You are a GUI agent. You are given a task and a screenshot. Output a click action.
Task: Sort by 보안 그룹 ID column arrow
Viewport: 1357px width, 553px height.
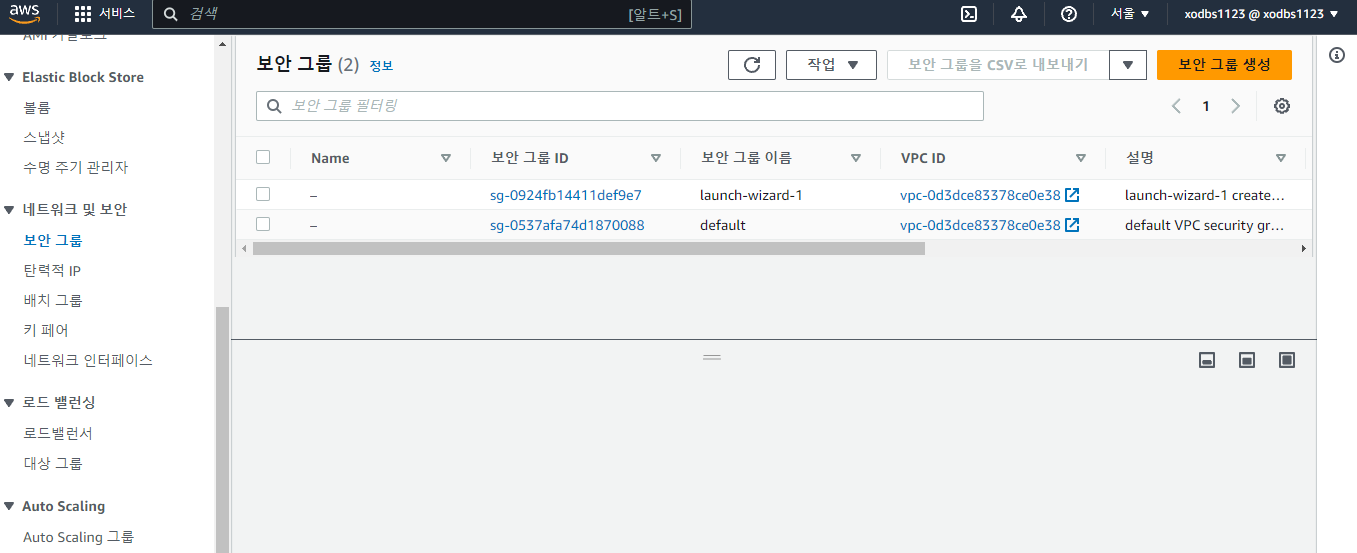tap(656, 158)
